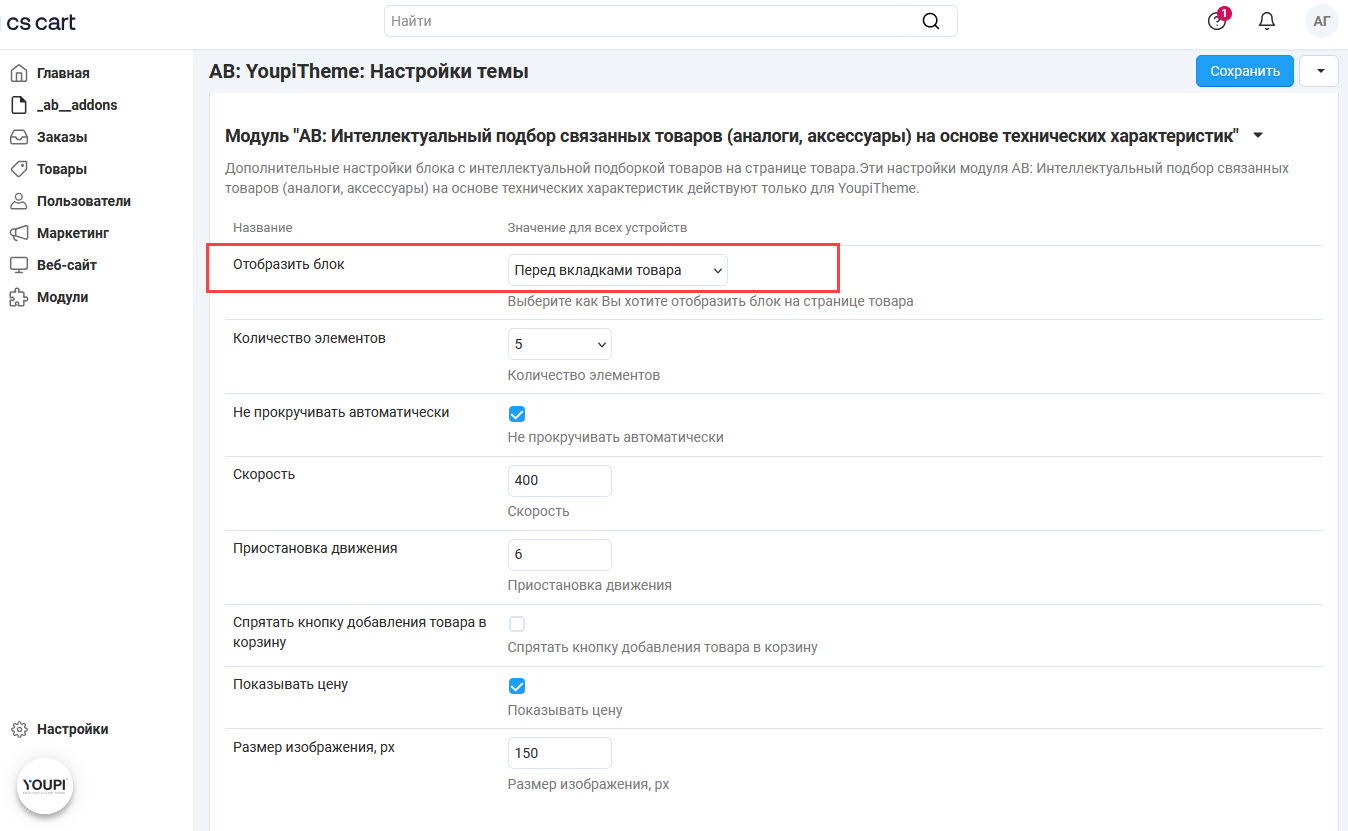Click hint 'Выберите как Вы хотите отобразить блок'

click(711, 301)
